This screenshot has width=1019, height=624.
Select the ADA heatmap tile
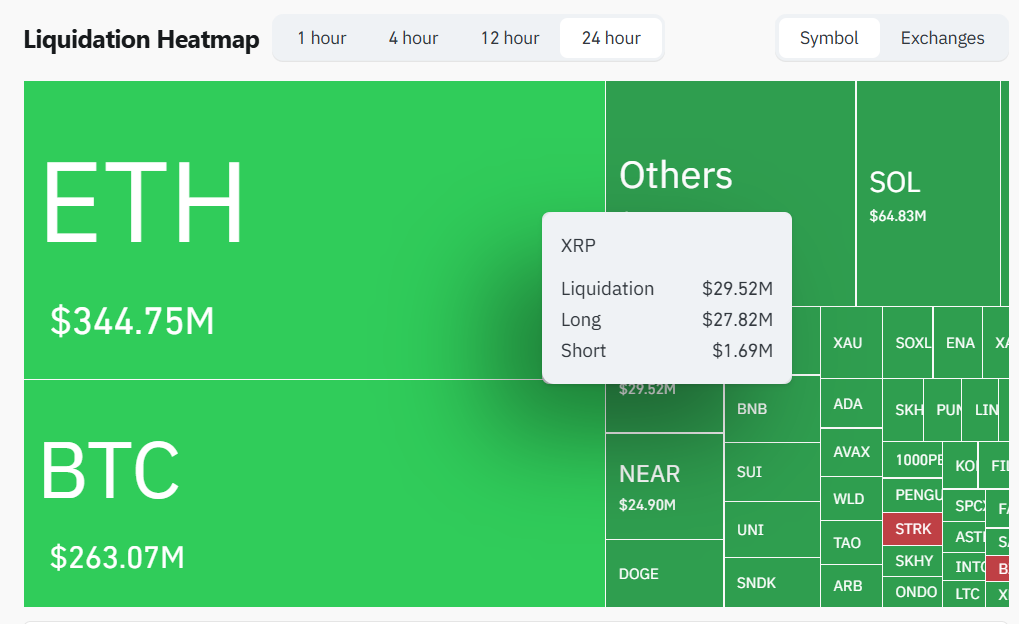point(851,404)
